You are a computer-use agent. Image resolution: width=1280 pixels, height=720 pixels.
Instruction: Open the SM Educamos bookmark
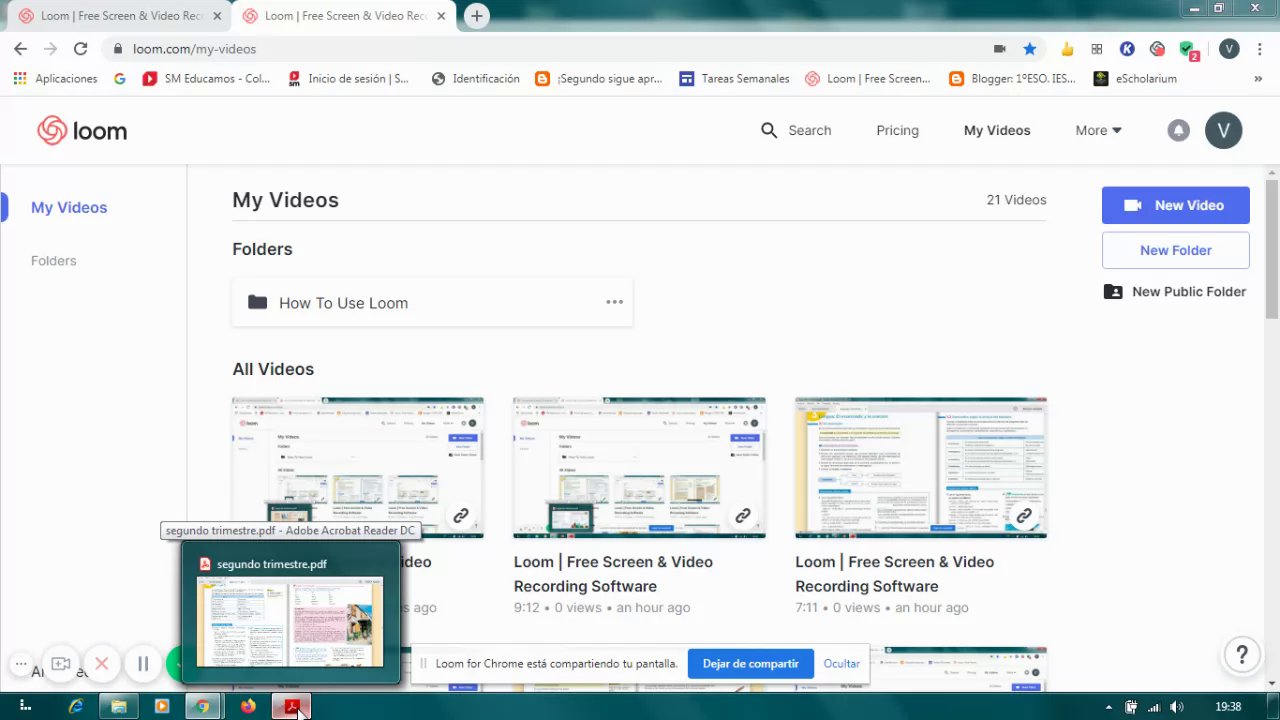[x=206, y=78]
